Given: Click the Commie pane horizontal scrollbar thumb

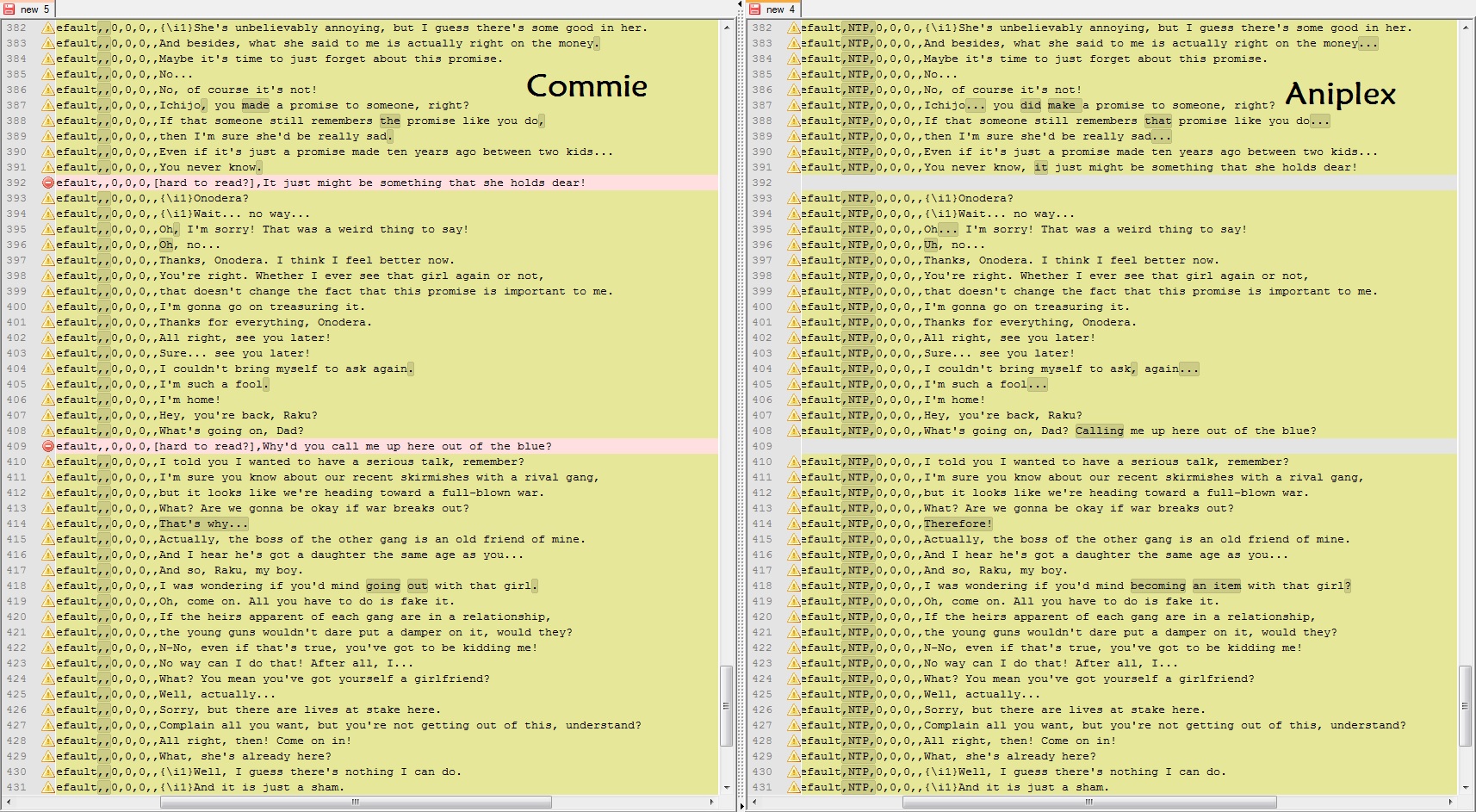Looking at the screenshot, I should pos(356,802).
